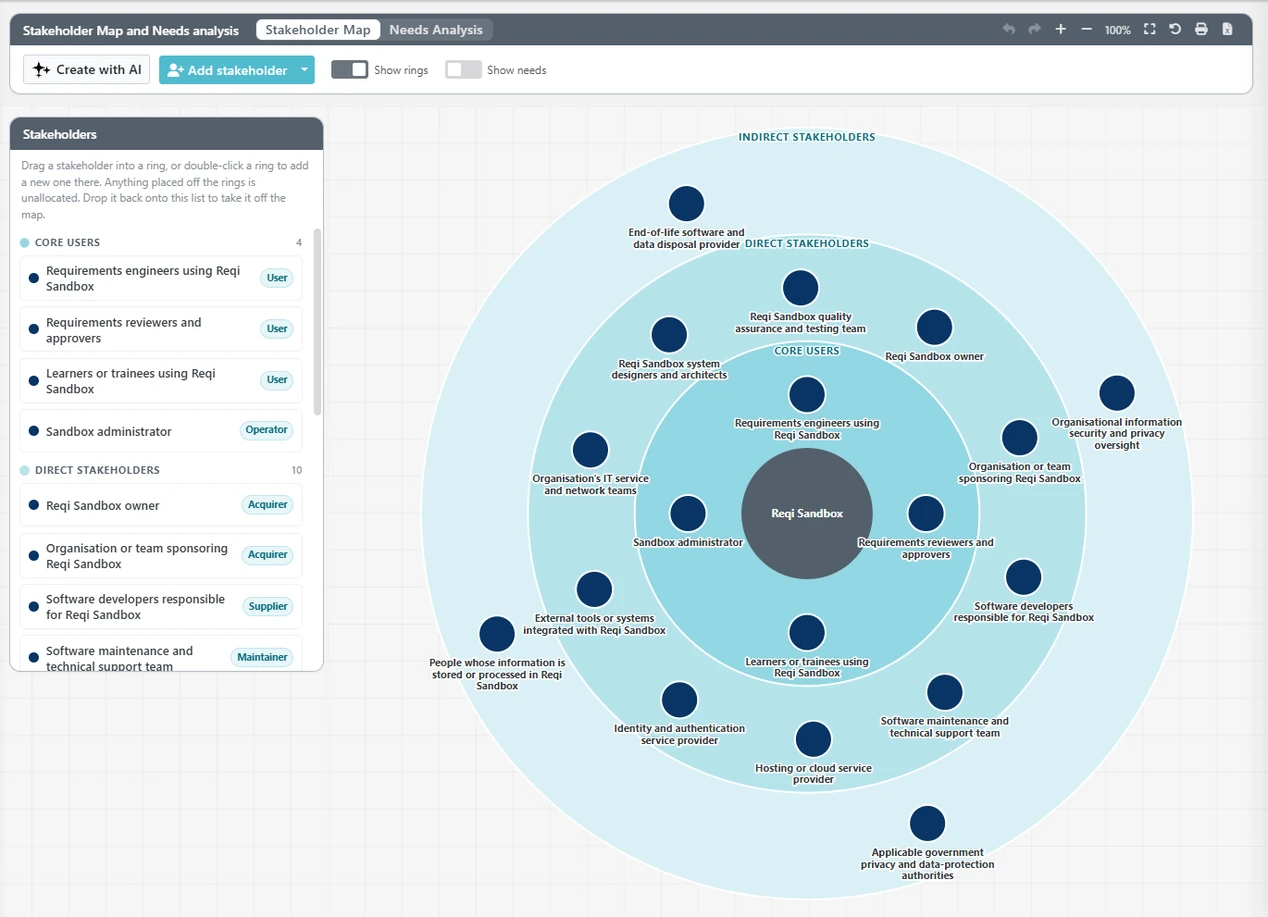Select system designers and architects node

point(669,335)
